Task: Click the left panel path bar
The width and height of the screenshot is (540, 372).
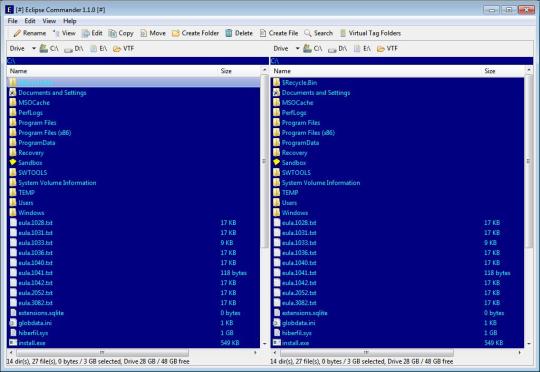Action: point(138,61)
